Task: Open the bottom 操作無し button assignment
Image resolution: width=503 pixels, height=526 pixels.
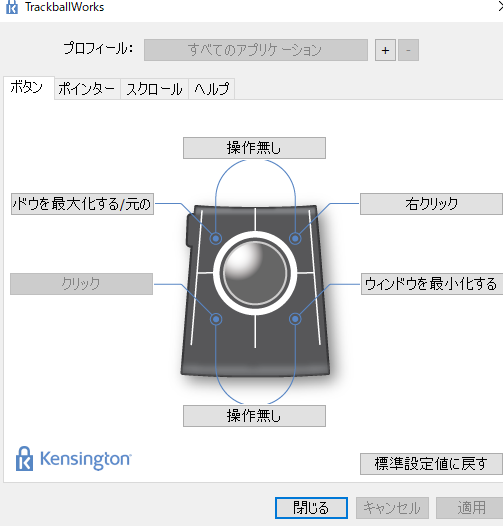Action: pyautogui.click(x=254, y=416)
